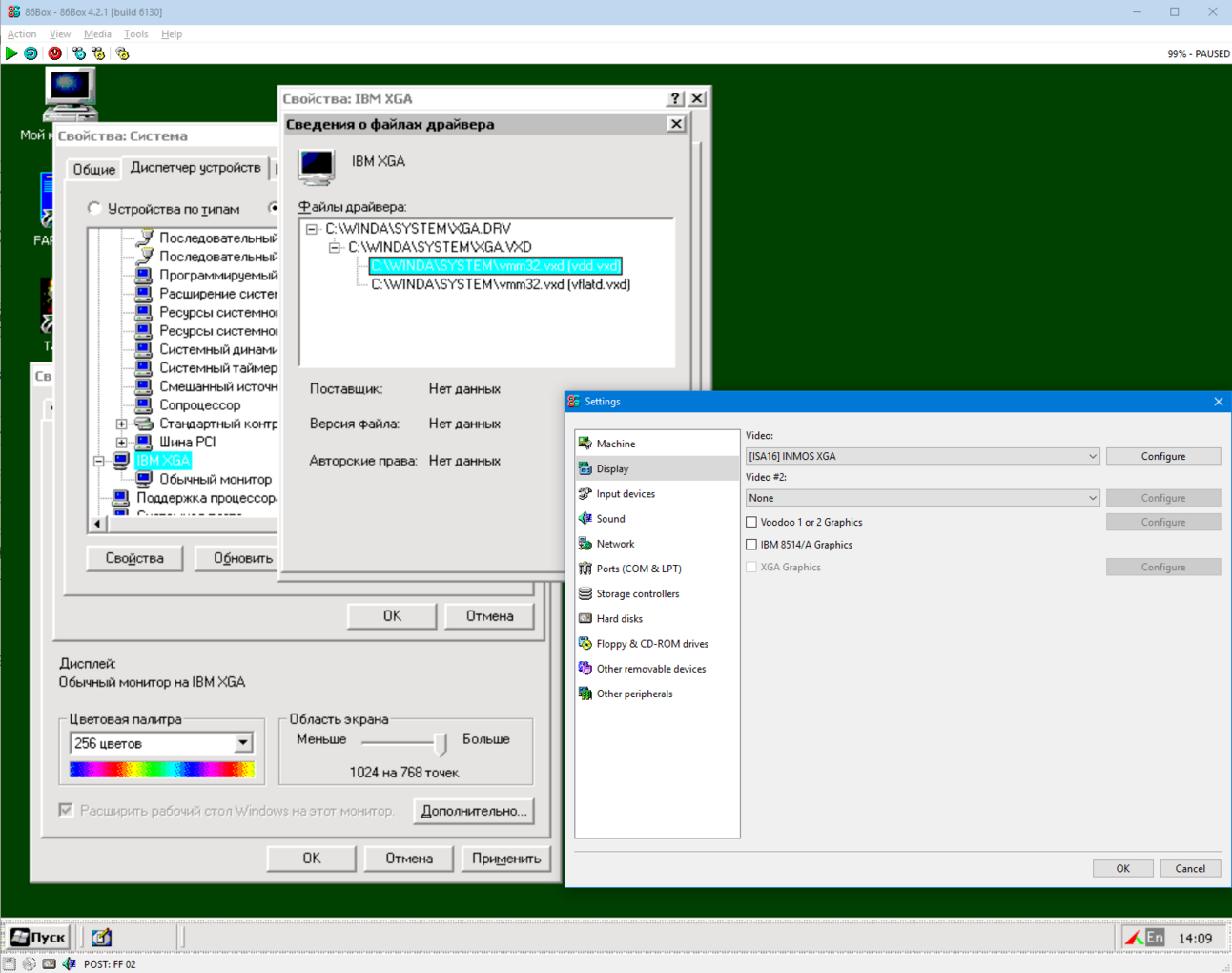Open the Video card dropdown (INMOS XGA)
This screenshot has width=1232, height=973.
coord(922,456)
